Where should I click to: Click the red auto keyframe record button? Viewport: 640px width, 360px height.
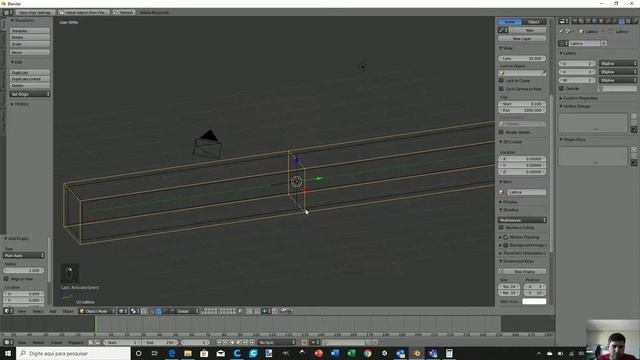click(304, 342)
